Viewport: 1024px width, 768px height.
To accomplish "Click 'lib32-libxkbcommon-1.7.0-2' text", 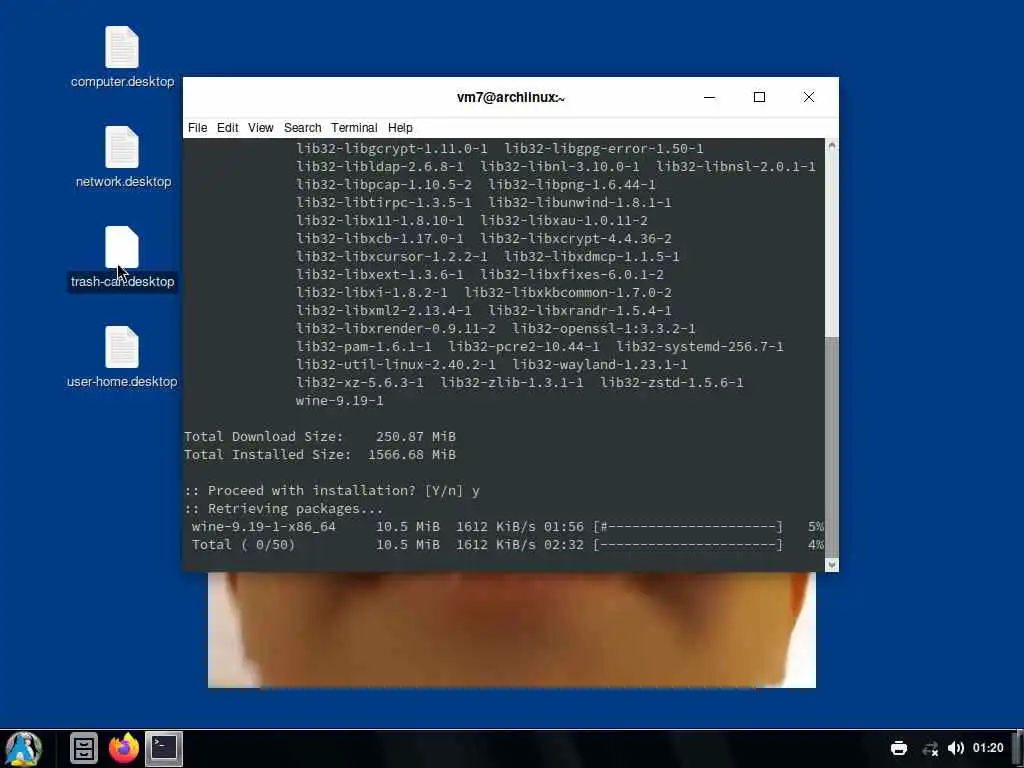I will 568,293.
